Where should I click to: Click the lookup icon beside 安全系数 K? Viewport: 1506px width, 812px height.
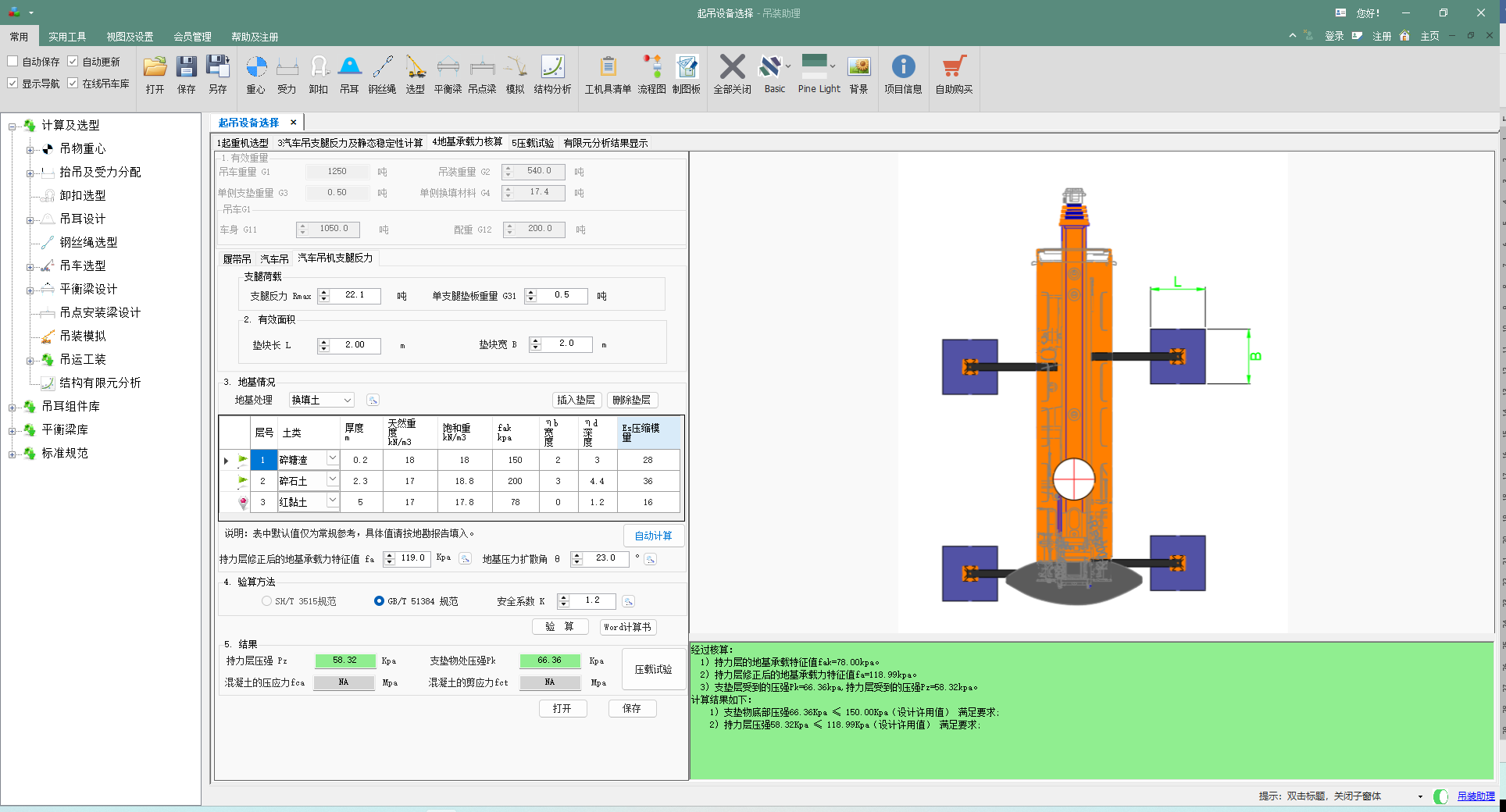click(628, 601)
